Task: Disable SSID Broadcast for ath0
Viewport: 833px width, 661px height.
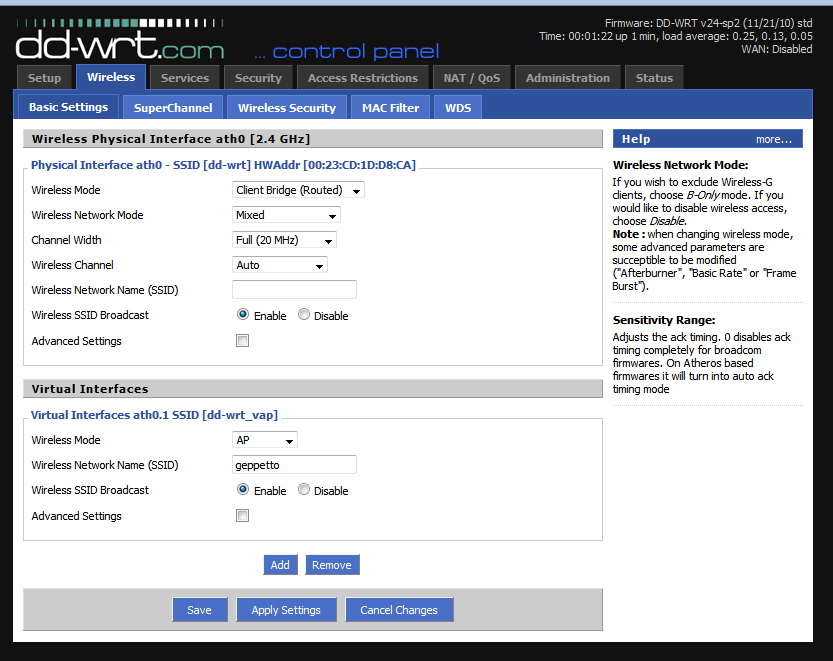Action: point(304,315)
